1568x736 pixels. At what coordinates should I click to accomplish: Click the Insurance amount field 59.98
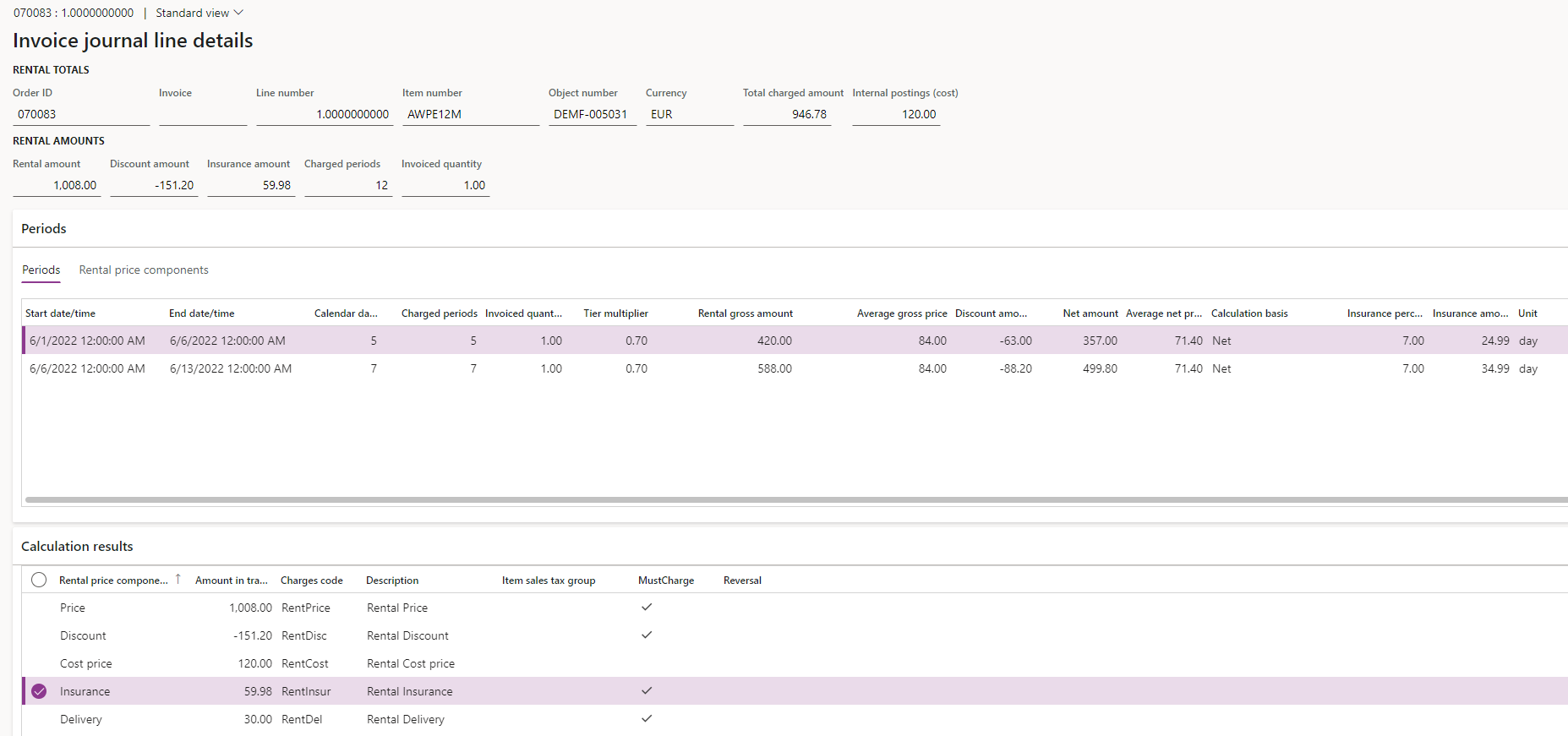[x=251, y=185]
